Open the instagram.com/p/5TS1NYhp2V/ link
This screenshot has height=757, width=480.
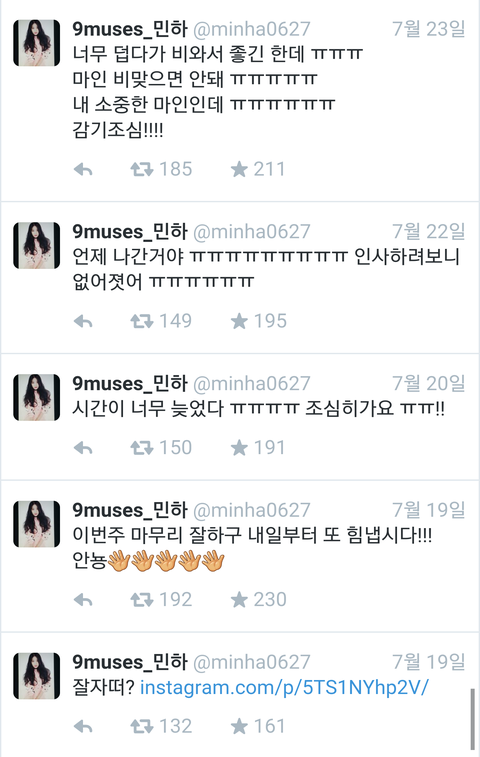tap(284, 687)
